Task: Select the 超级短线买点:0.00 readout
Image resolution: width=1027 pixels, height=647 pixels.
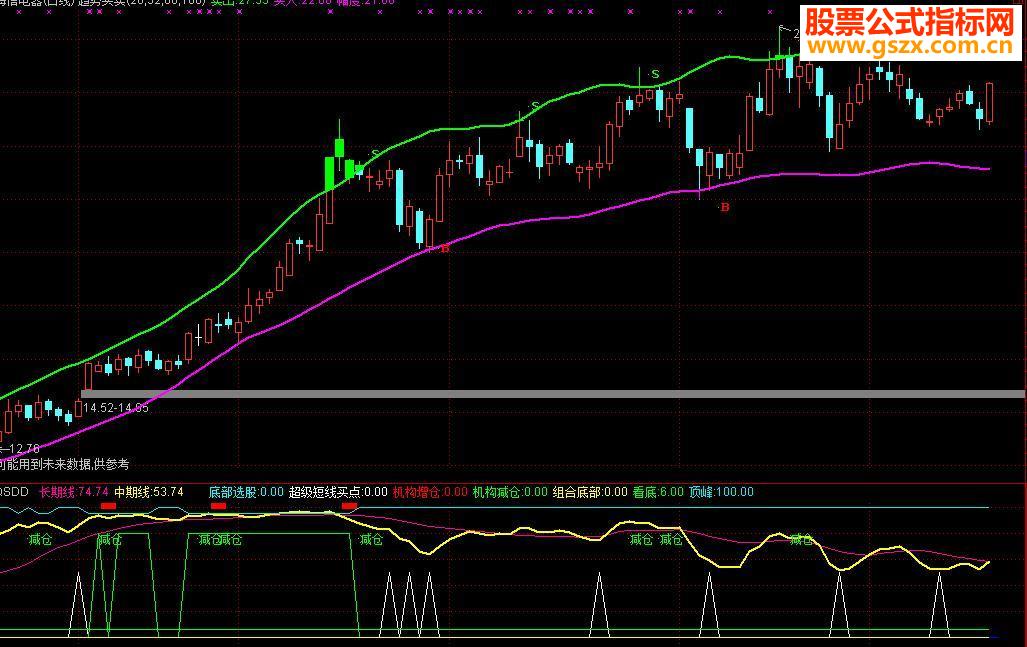Action: click(338, 492)
